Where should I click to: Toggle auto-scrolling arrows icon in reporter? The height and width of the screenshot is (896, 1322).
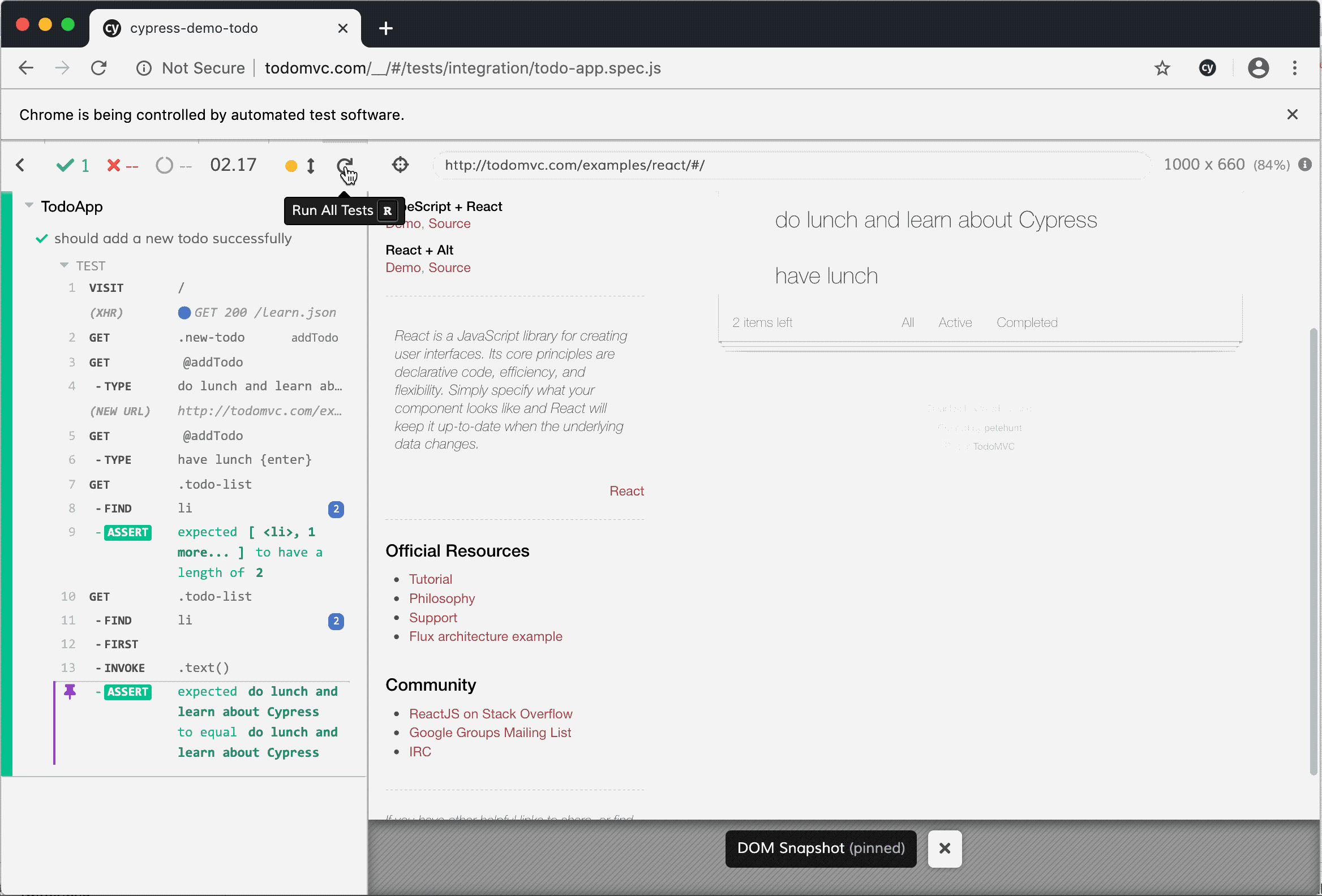311,165
